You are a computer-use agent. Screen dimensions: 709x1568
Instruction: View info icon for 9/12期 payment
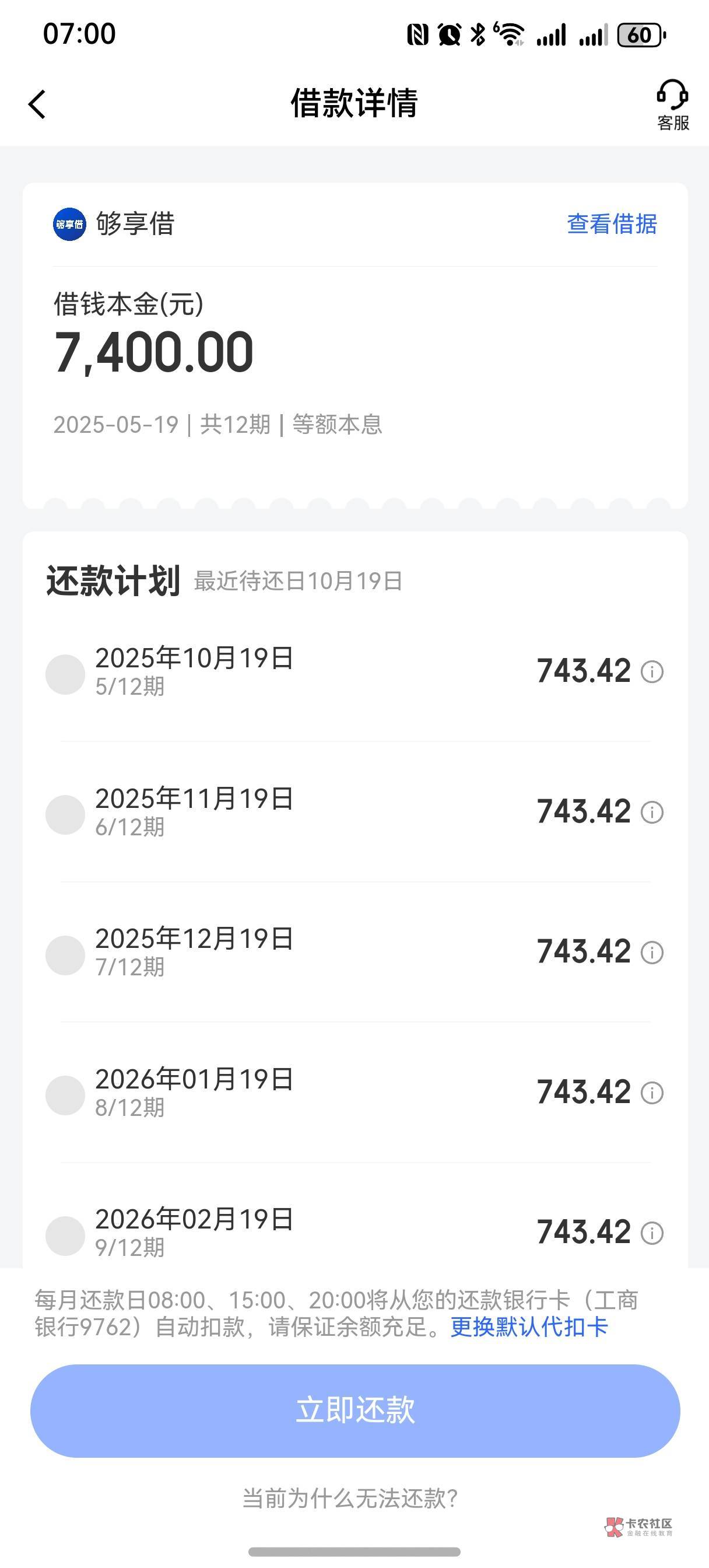tap(652, 1233)
